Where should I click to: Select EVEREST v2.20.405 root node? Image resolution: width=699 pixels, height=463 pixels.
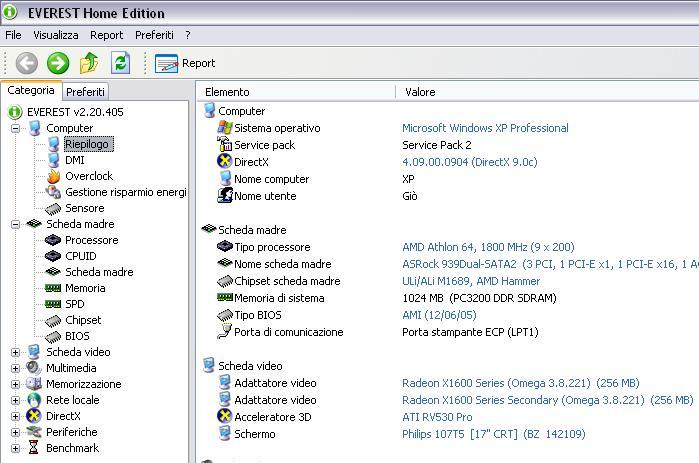coord(75,112)
